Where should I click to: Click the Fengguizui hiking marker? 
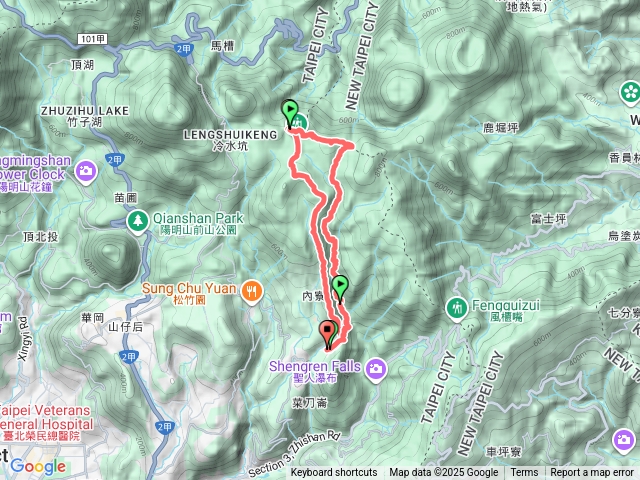point(457,309)
